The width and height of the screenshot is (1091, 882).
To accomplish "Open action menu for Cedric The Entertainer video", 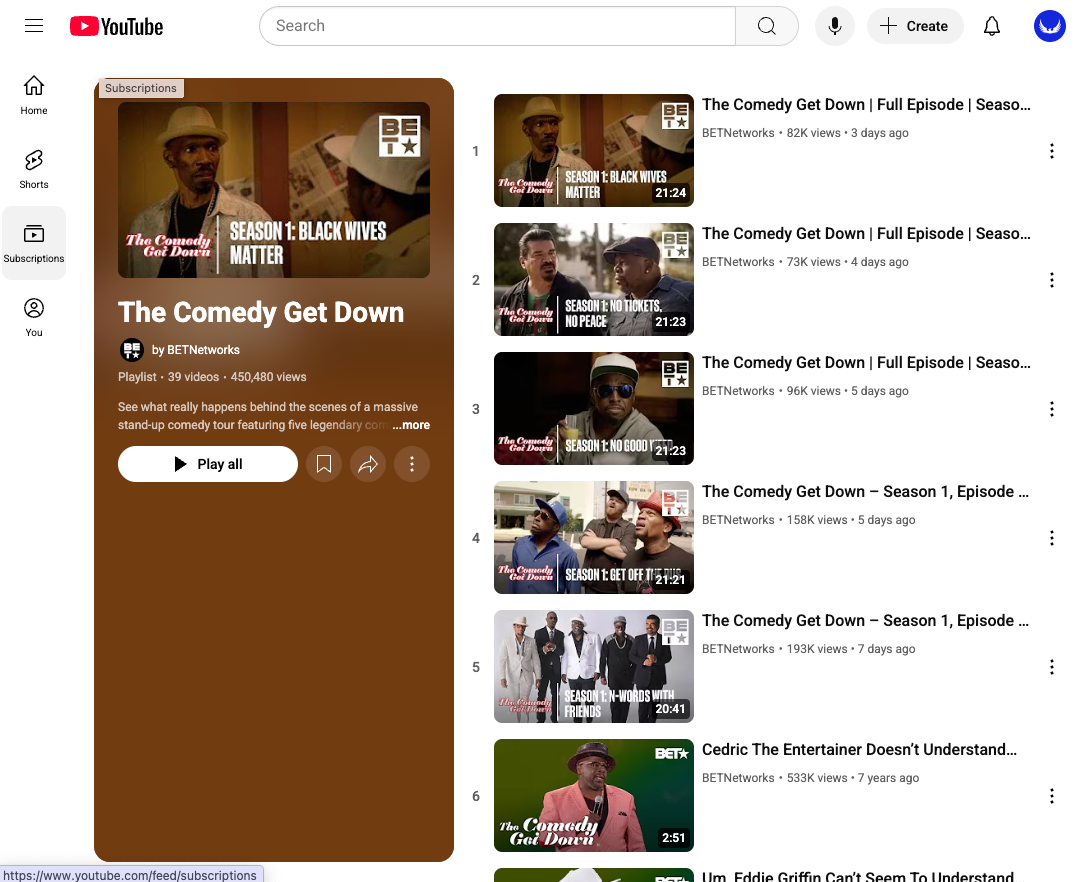I will point(1051,796).
